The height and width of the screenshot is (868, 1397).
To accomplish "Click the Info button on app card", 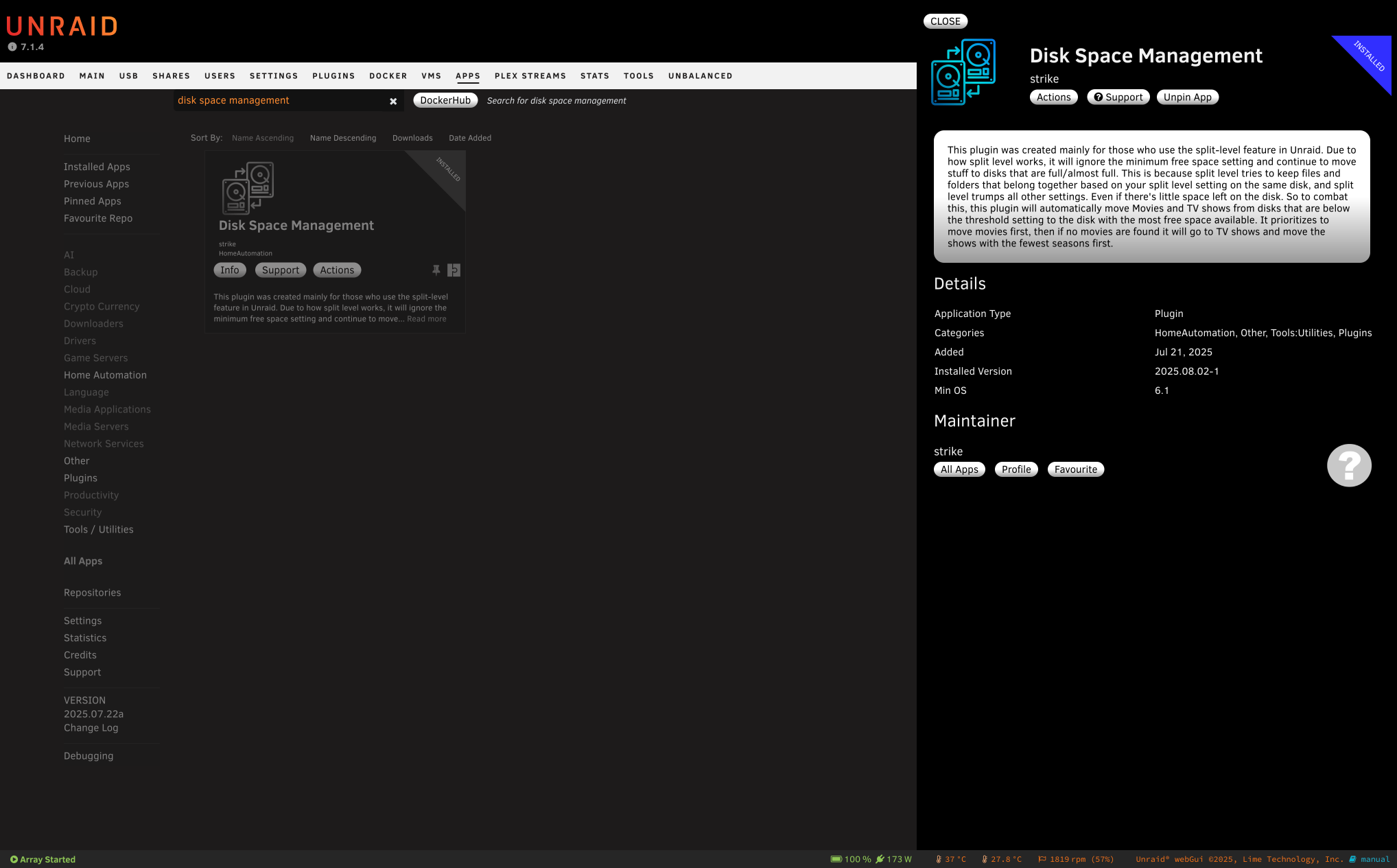I will tap(230, 270).
